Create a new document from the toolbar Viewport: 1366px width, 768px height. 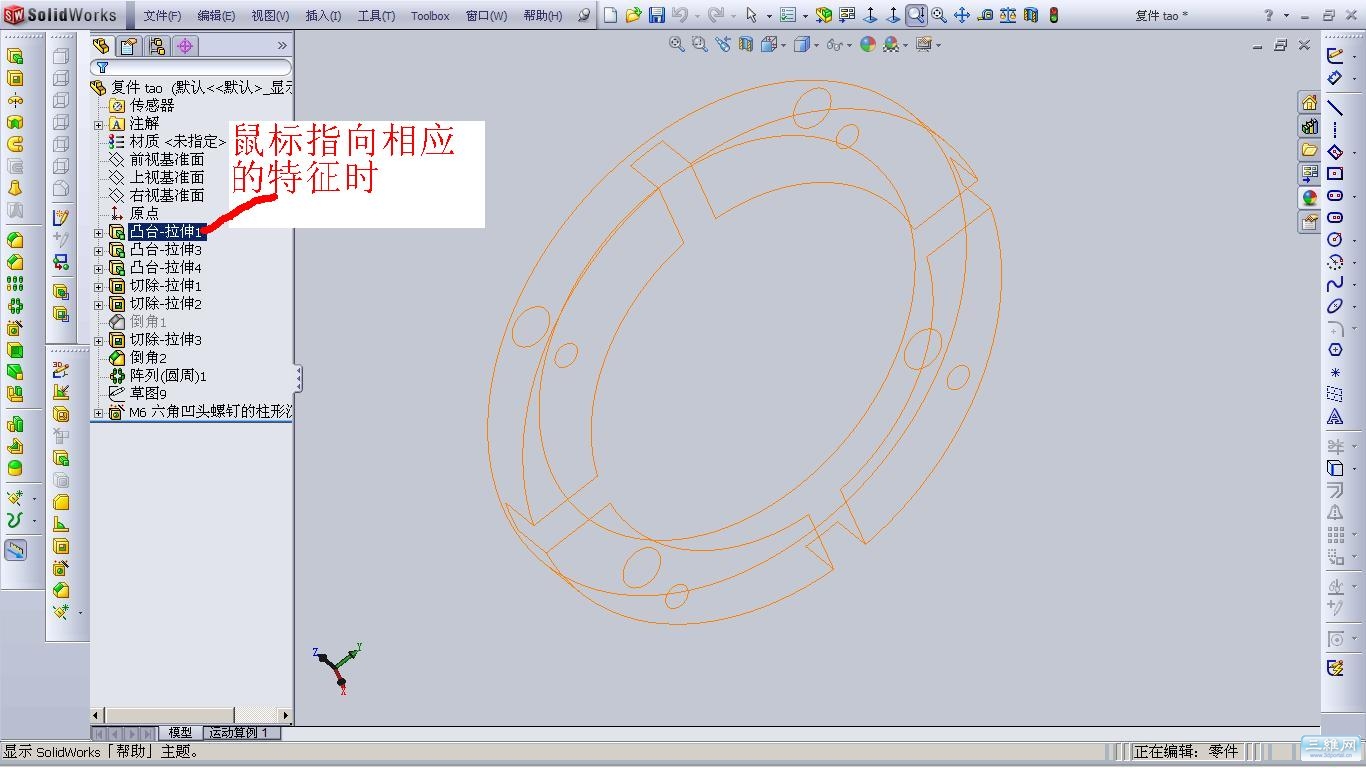click(x=611, y=15)
